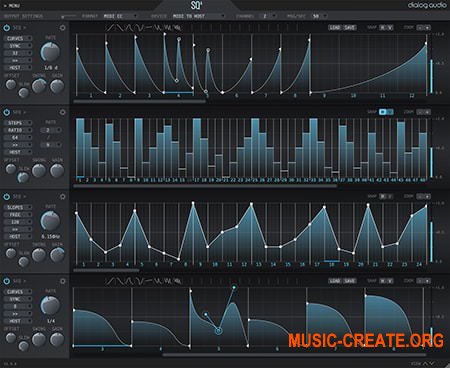Click the Swing knob of first sequencer
This screenshot has width=450, height=368.
39,86
